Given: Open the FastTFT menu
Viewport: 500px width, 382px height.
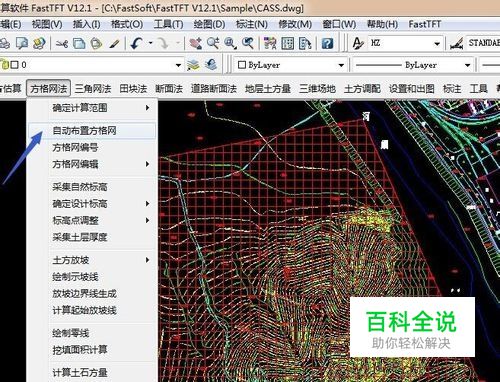Looking at the screenshot, I should tap(425, 24).
